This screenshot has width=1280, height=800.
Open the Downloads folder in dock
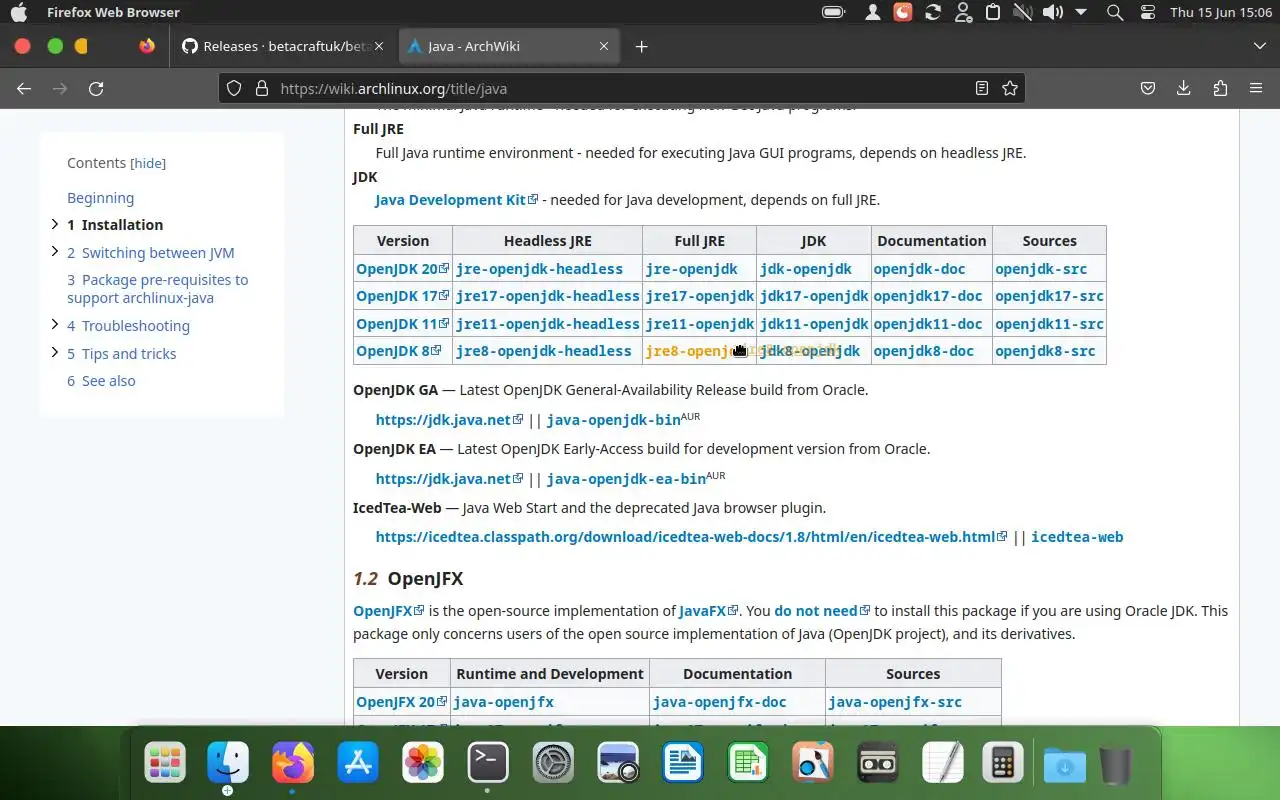pos(1065,765)
